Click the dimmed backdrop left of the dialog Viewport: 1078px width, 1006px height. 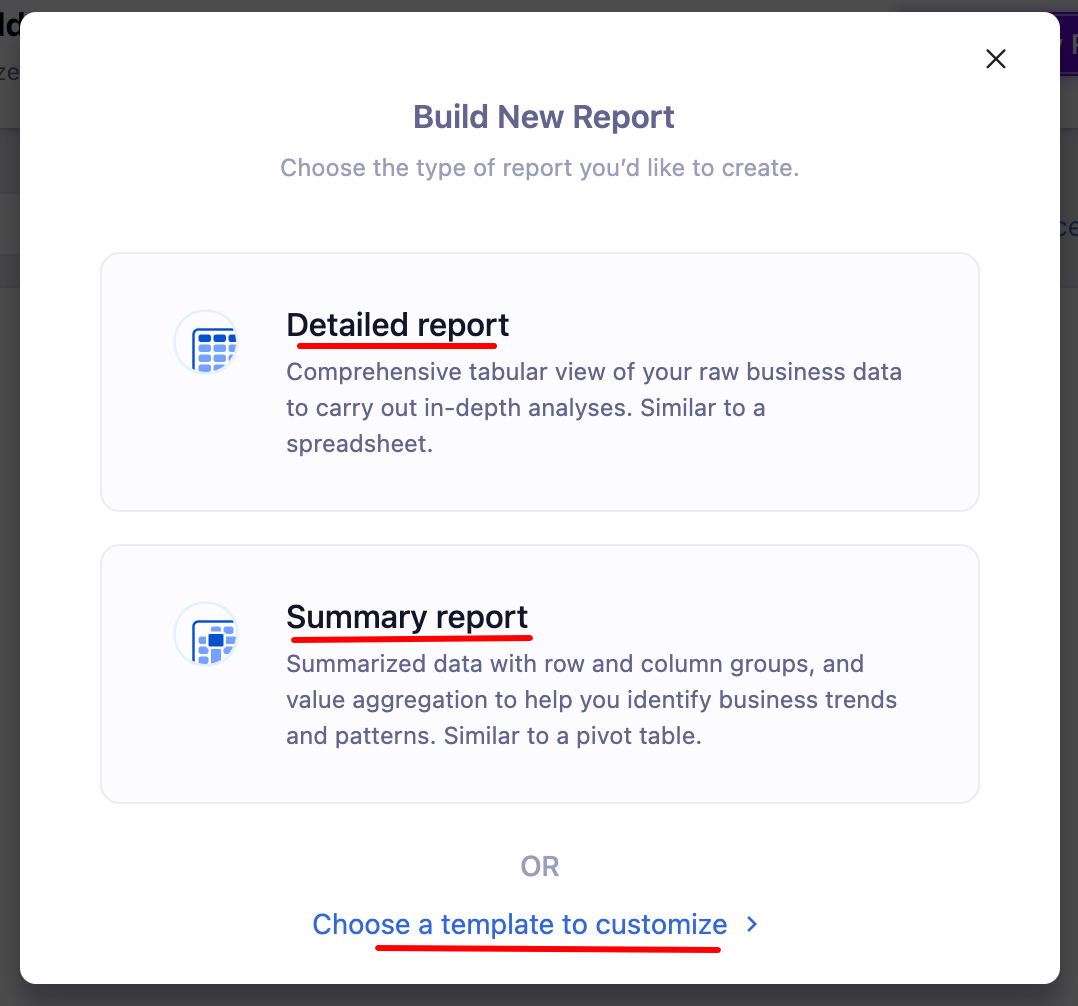click(x=9, y=500)
